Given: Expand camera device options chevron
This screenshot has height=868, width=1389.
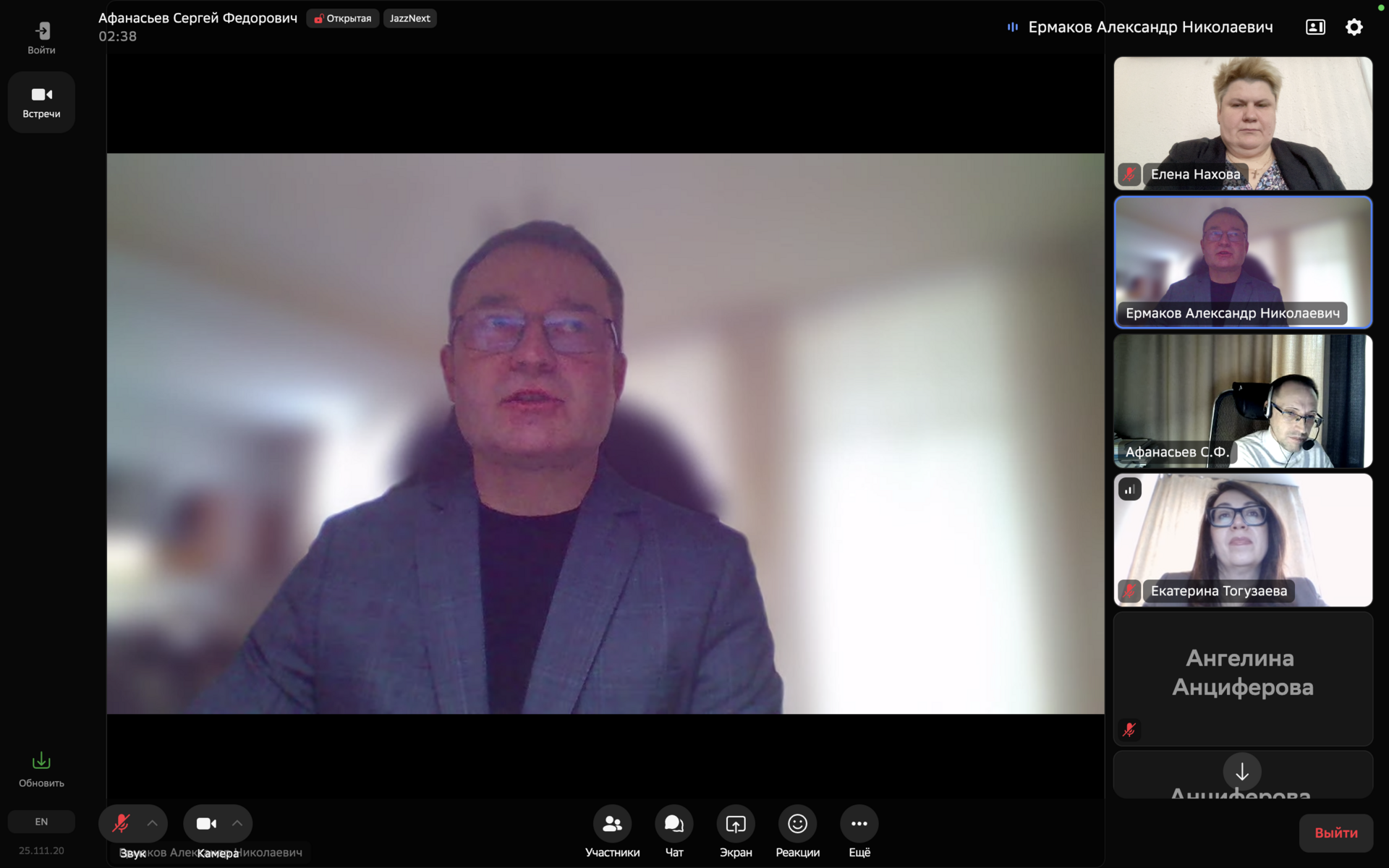Looking at the screenshot, I should 237,823.
